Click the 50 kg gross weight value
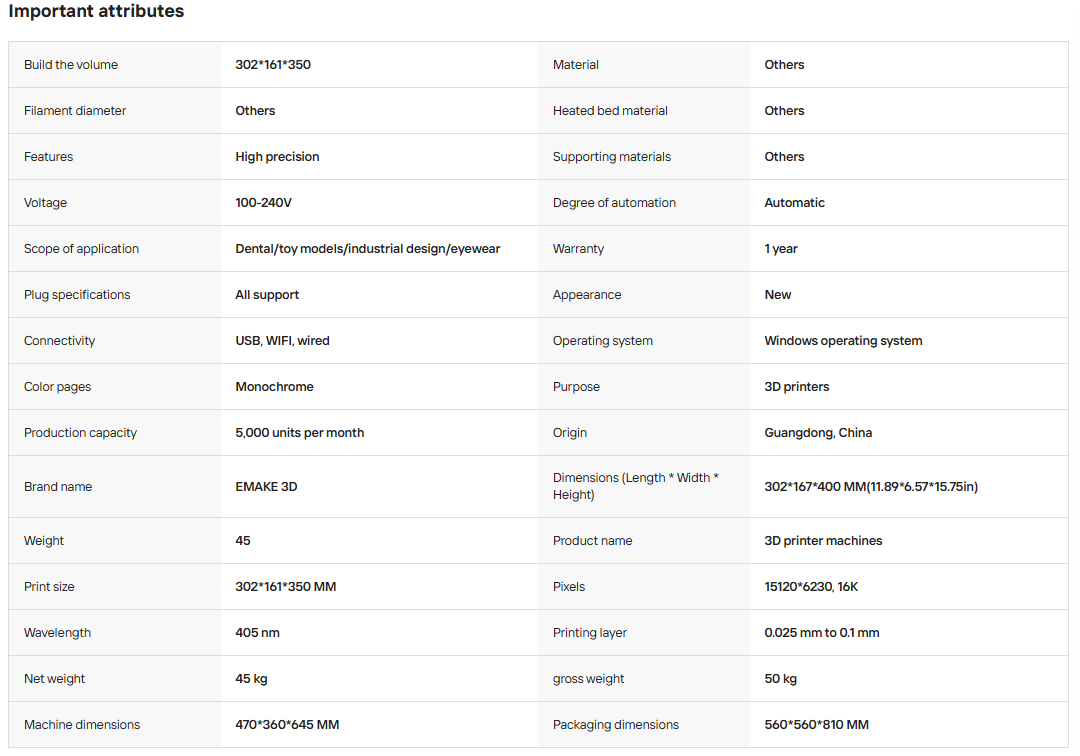This screenshot has height=756, width=1080. point(780,679)
